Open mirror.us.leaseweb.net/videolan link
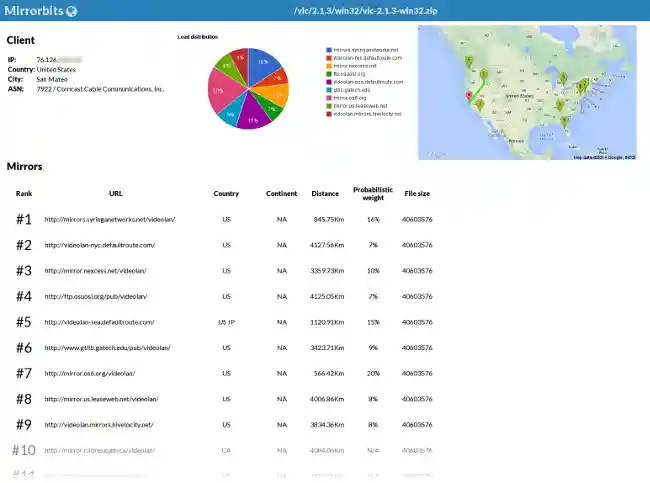 pos(101,399)
